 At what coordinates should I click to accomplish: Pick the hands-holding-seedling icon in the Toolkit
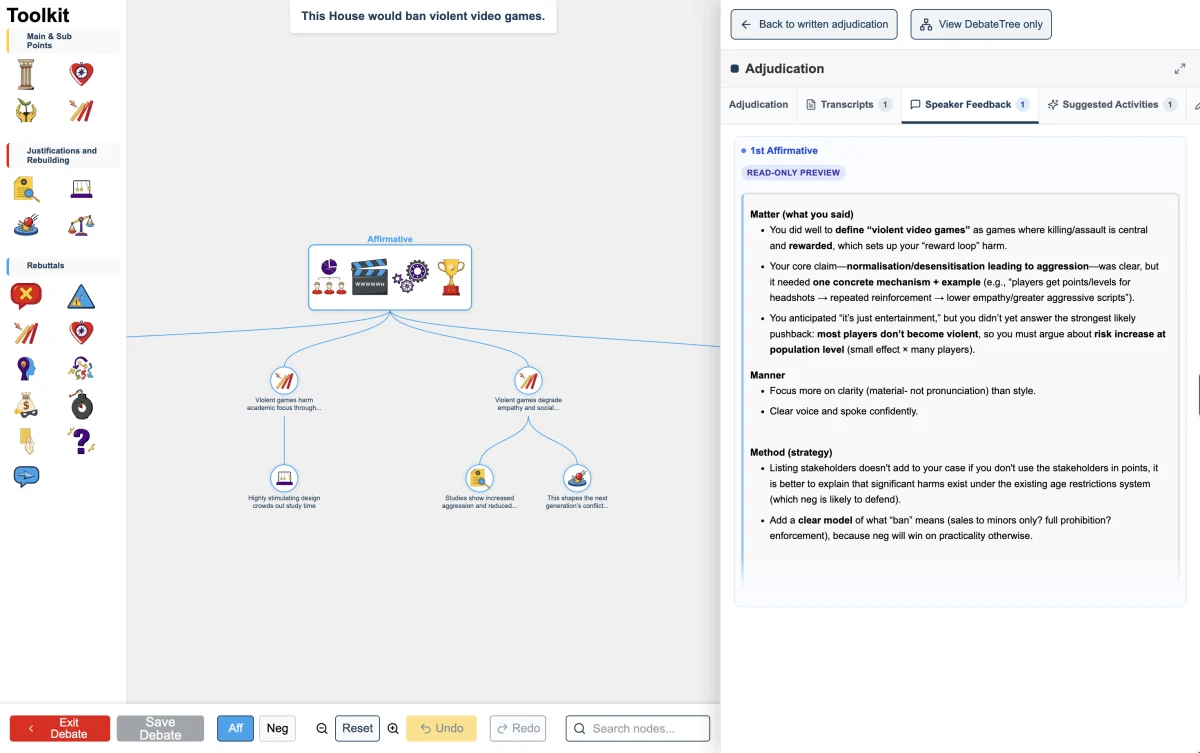[x=26, y=110]
